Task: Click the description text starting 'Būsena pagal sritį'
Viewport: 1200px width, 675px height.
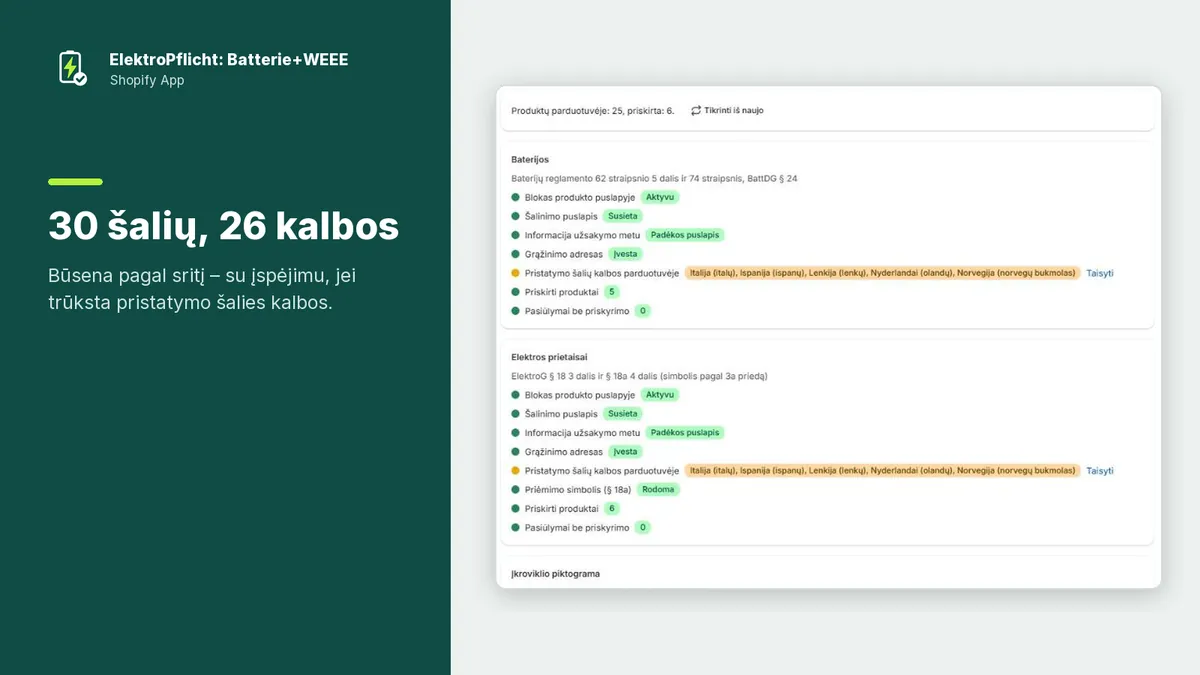Action: tap(202, 288)
